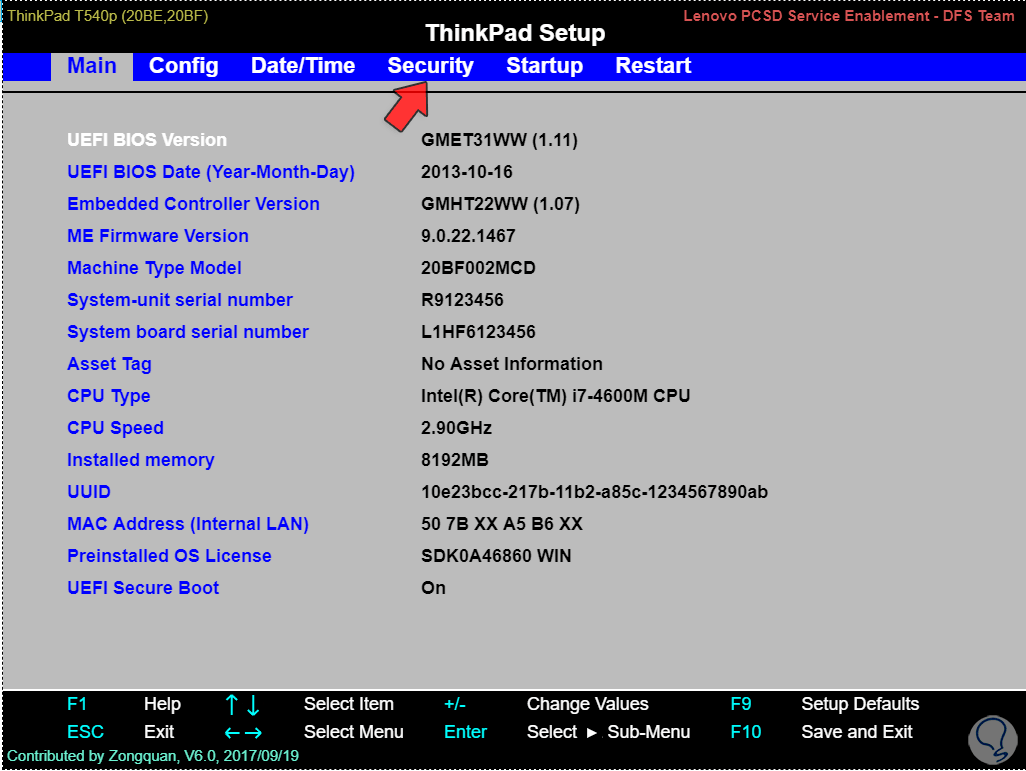Select the Secure Boot On value
Viewport: 1026px width, 771px height.
[433, 588]
